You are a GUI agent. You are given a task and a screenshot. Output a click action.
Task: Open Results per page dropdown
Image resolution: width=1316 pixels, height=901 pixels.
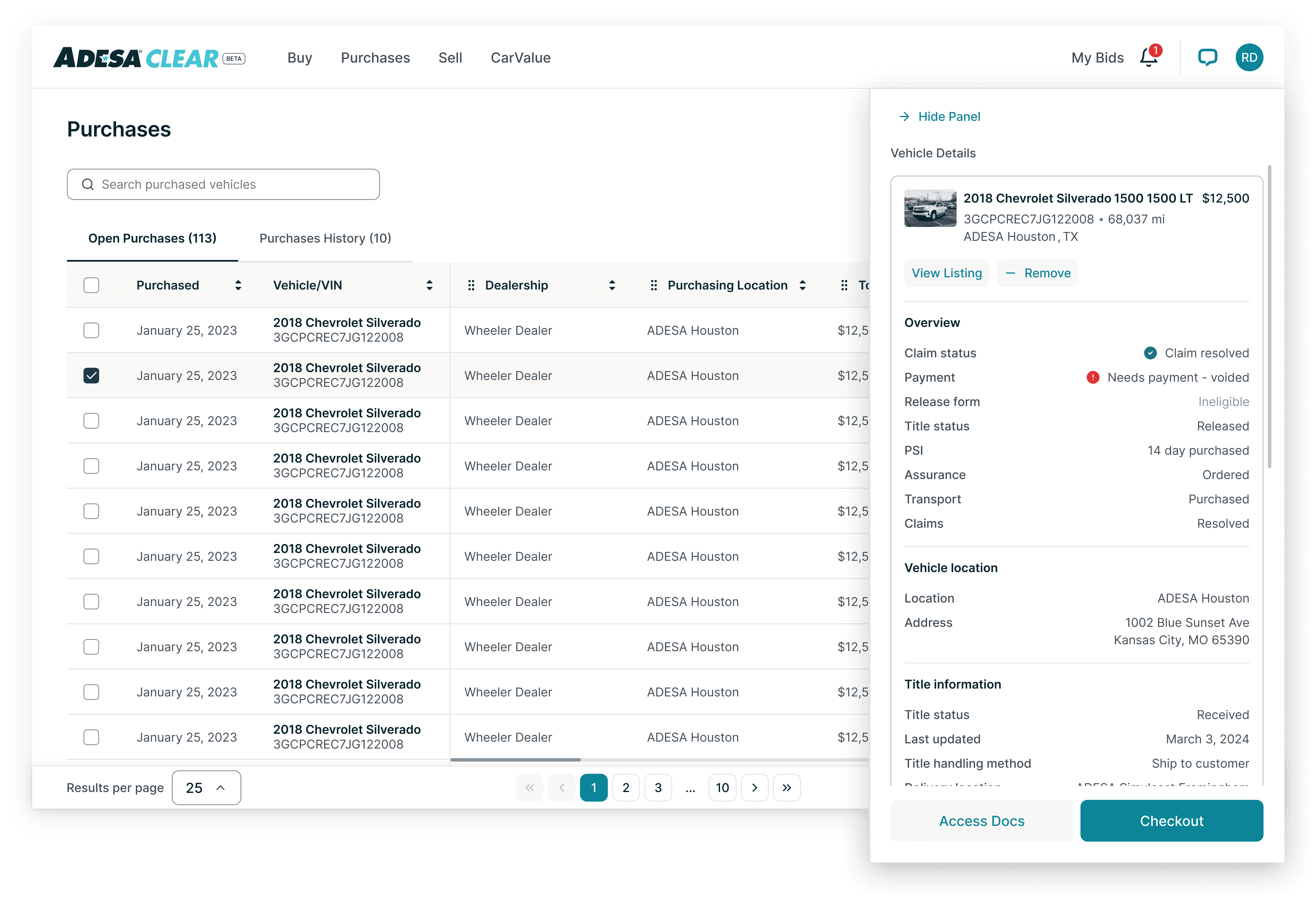tap(206, 788)
